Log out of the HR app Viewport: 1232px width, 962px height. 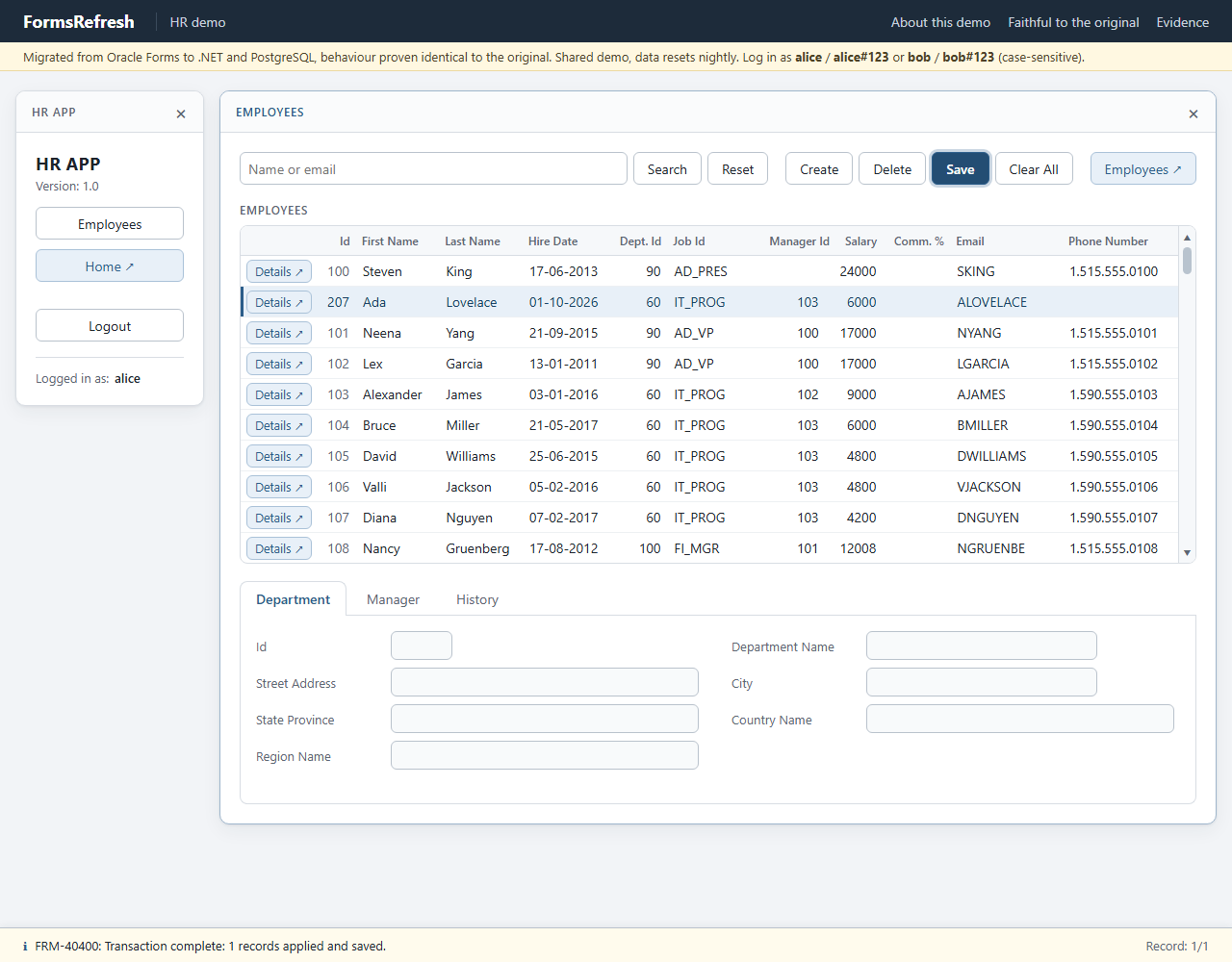(x=110, y=326)
